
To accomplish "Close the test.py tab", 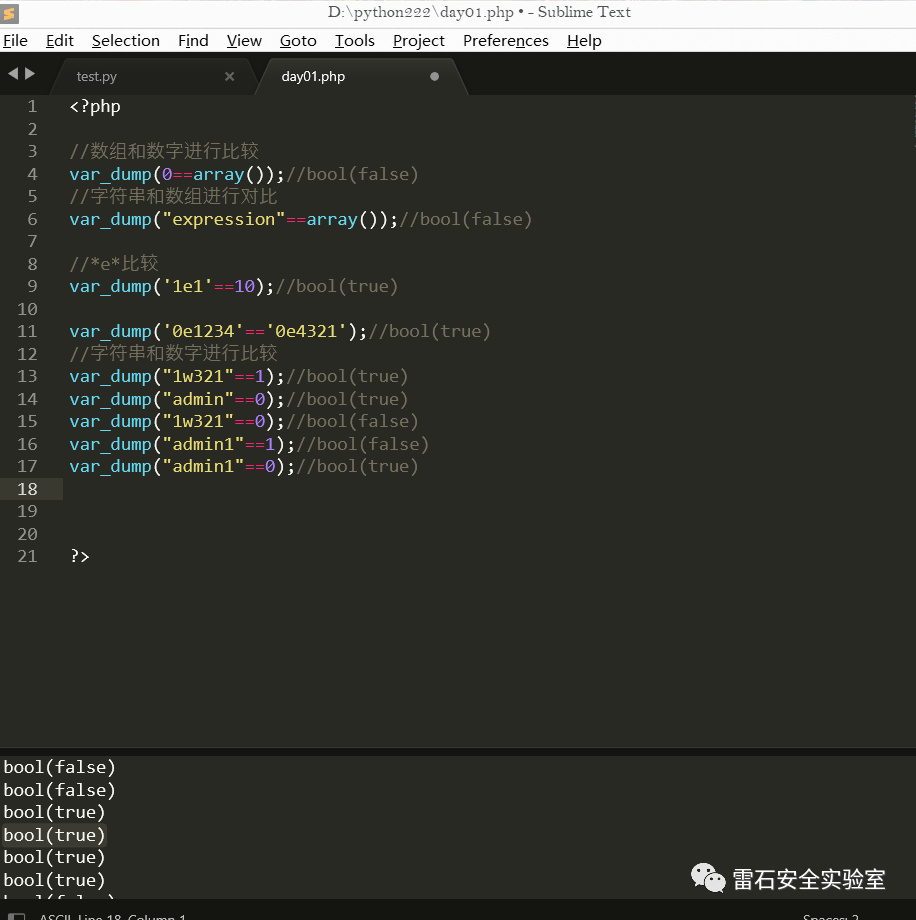I will tap(229, 76).
